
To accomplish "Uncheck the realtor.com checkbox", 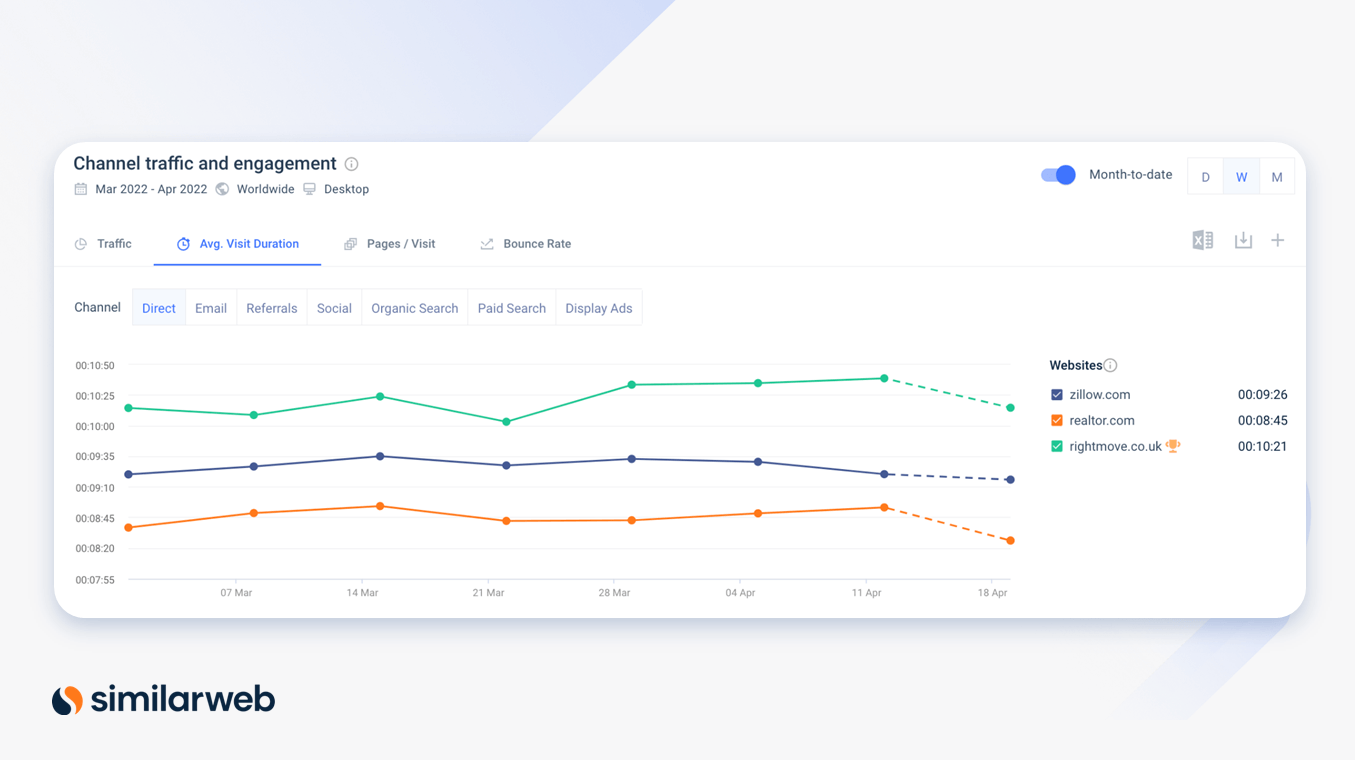I will tap(1057, 421).
